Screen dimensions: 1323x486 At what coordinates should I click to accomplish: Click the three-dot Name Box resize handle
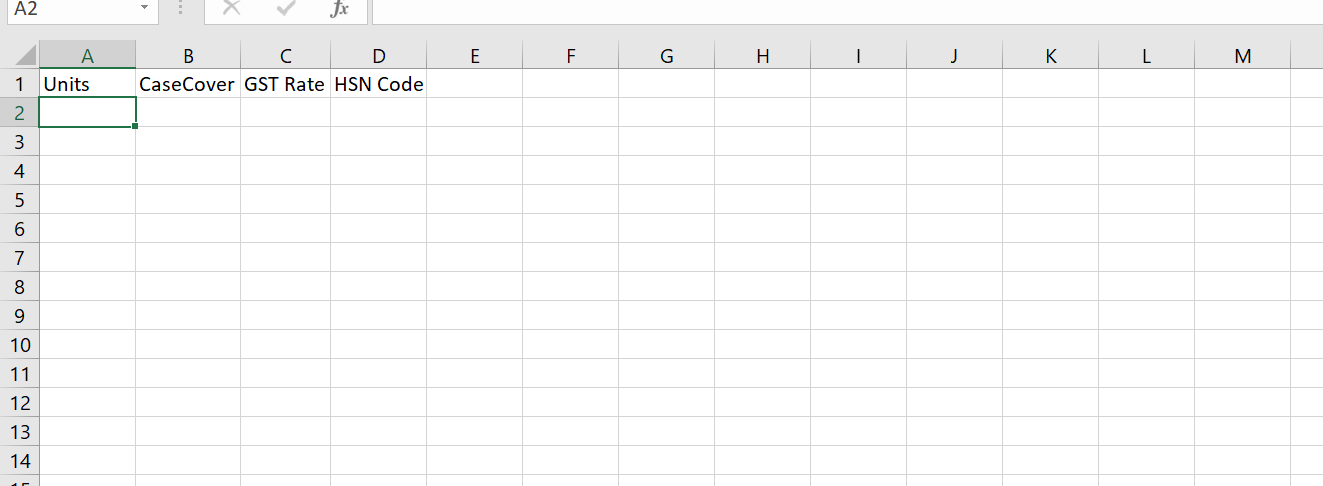[x=181, y=9]
